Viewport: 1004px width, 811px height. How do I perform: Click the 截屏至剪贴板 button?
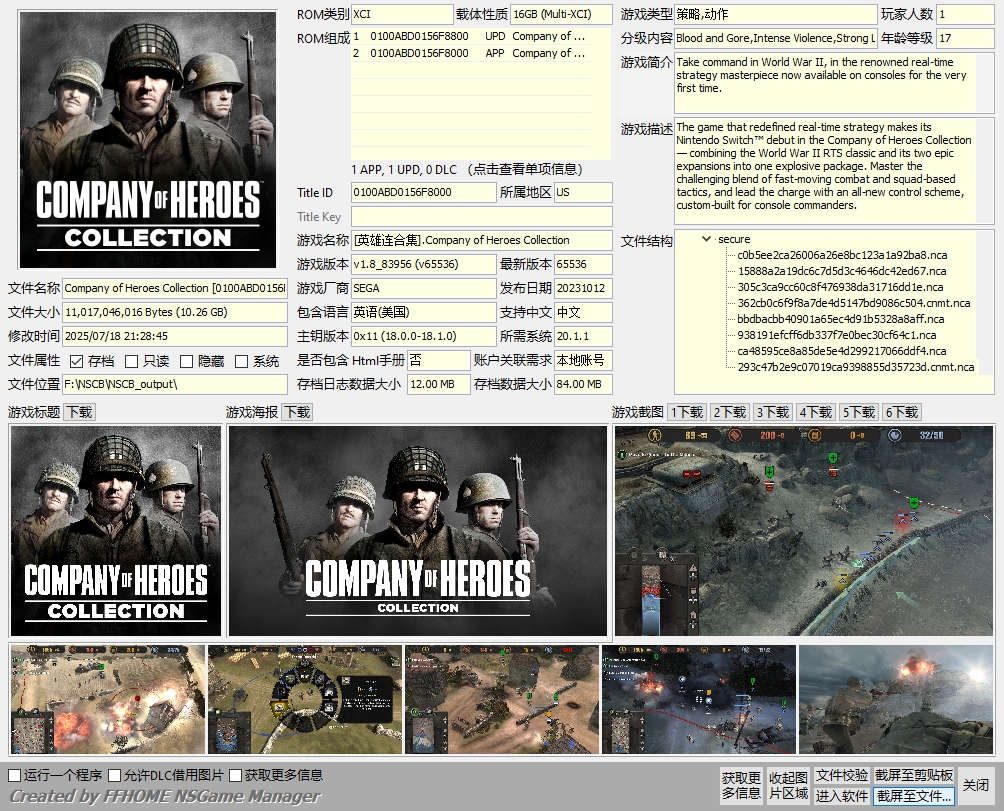click(914, 776)
